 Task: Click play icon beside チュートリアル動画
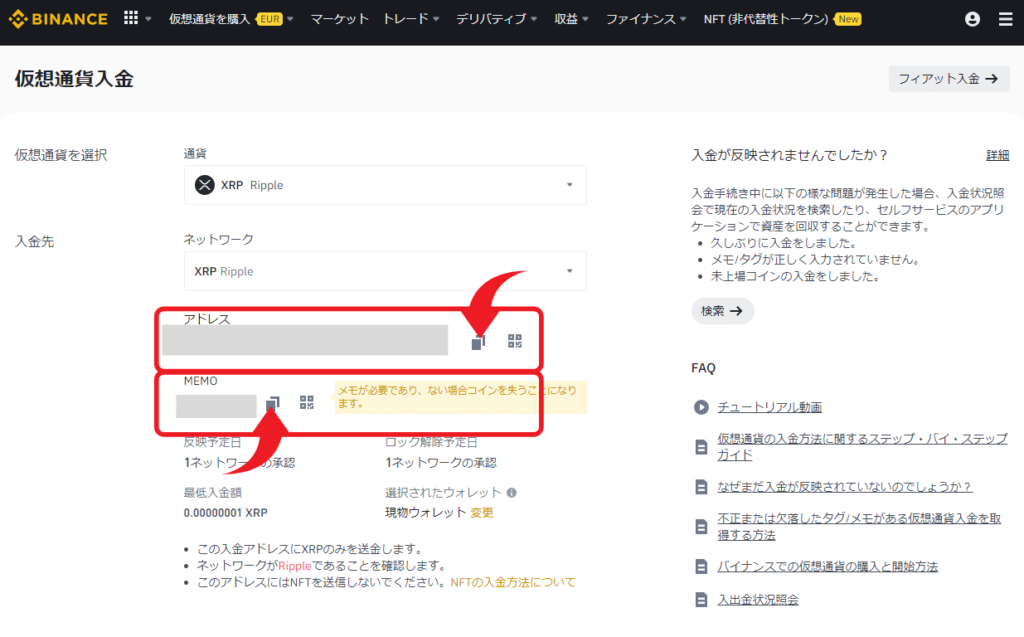pyautogui.click(x=701, y=407)
